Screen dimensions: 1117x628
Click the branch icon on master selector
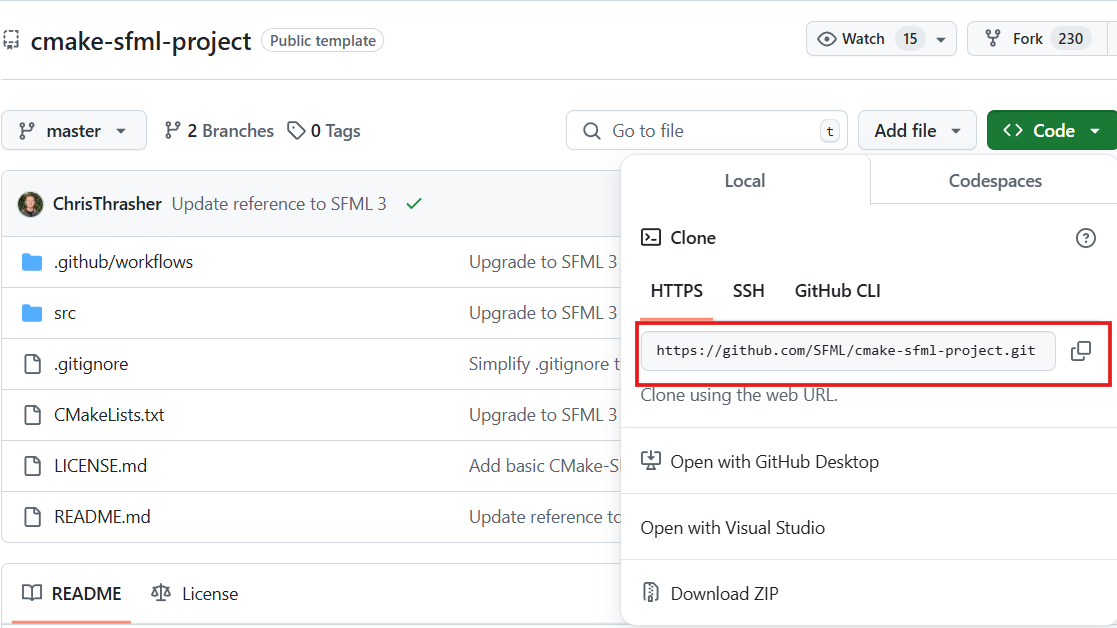pos(27,130)
